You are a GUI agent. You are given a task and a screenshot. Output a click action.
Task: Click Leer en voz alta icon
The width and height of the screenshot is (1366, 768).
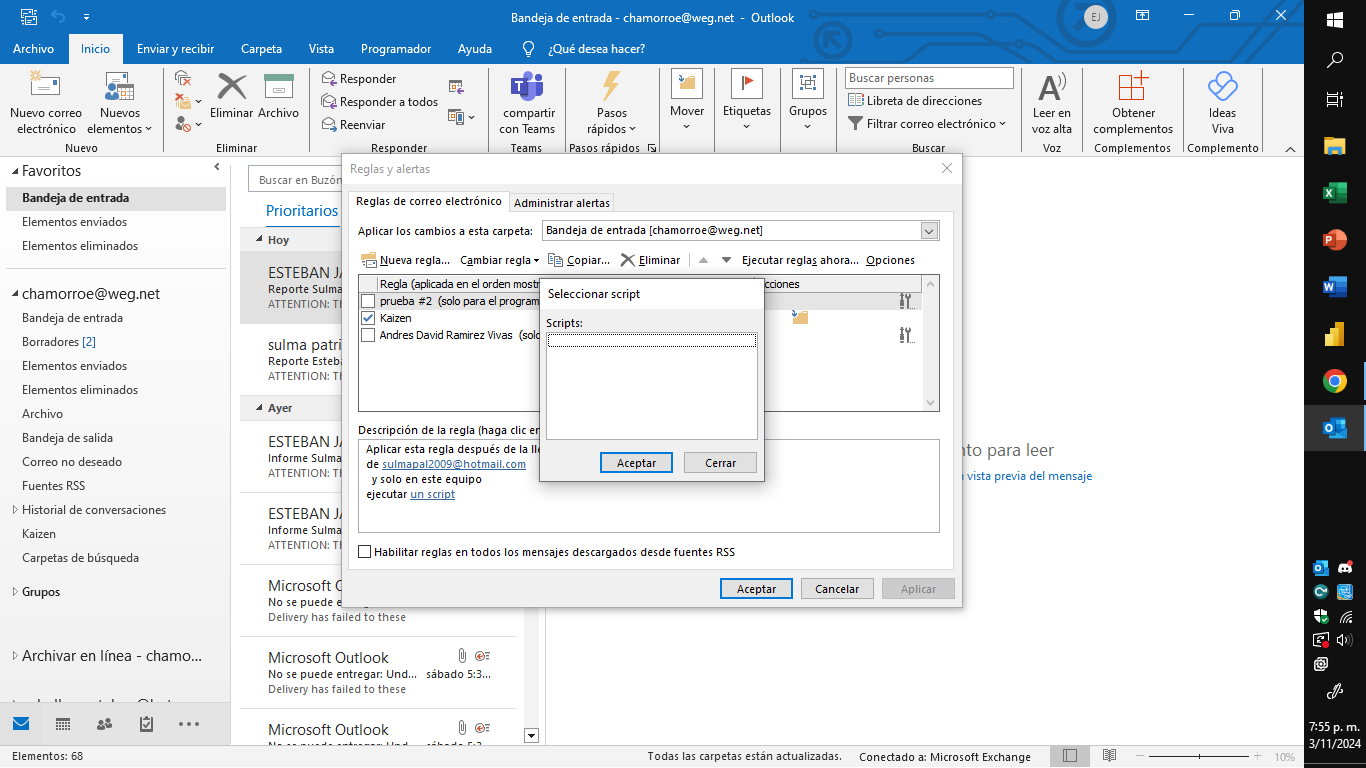pos(1051,87)
